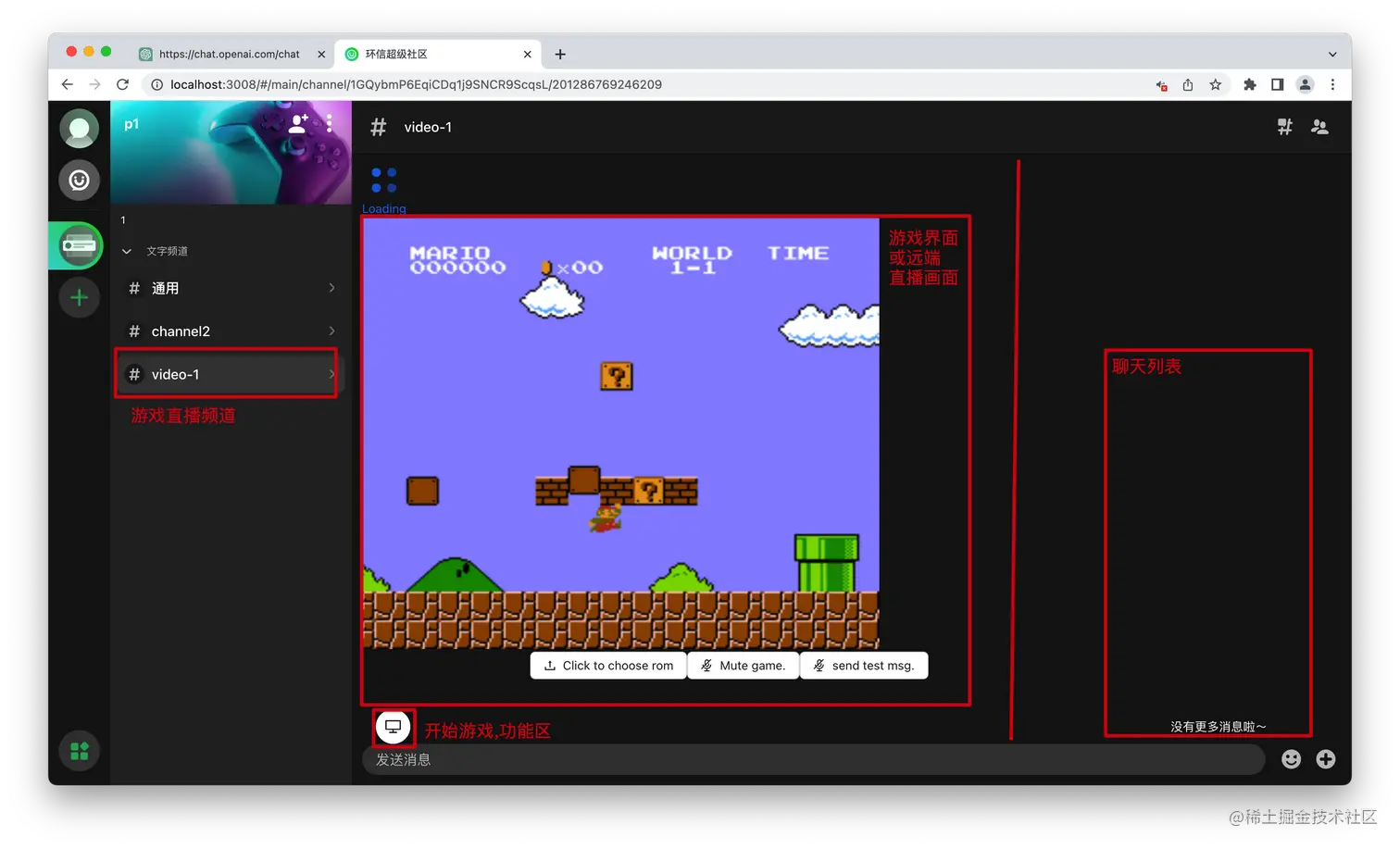Image resolution: width=1400 pixels, height=849 pixels.
Task: Focus the 发送消息 message input
Action: tap(813, 759)
